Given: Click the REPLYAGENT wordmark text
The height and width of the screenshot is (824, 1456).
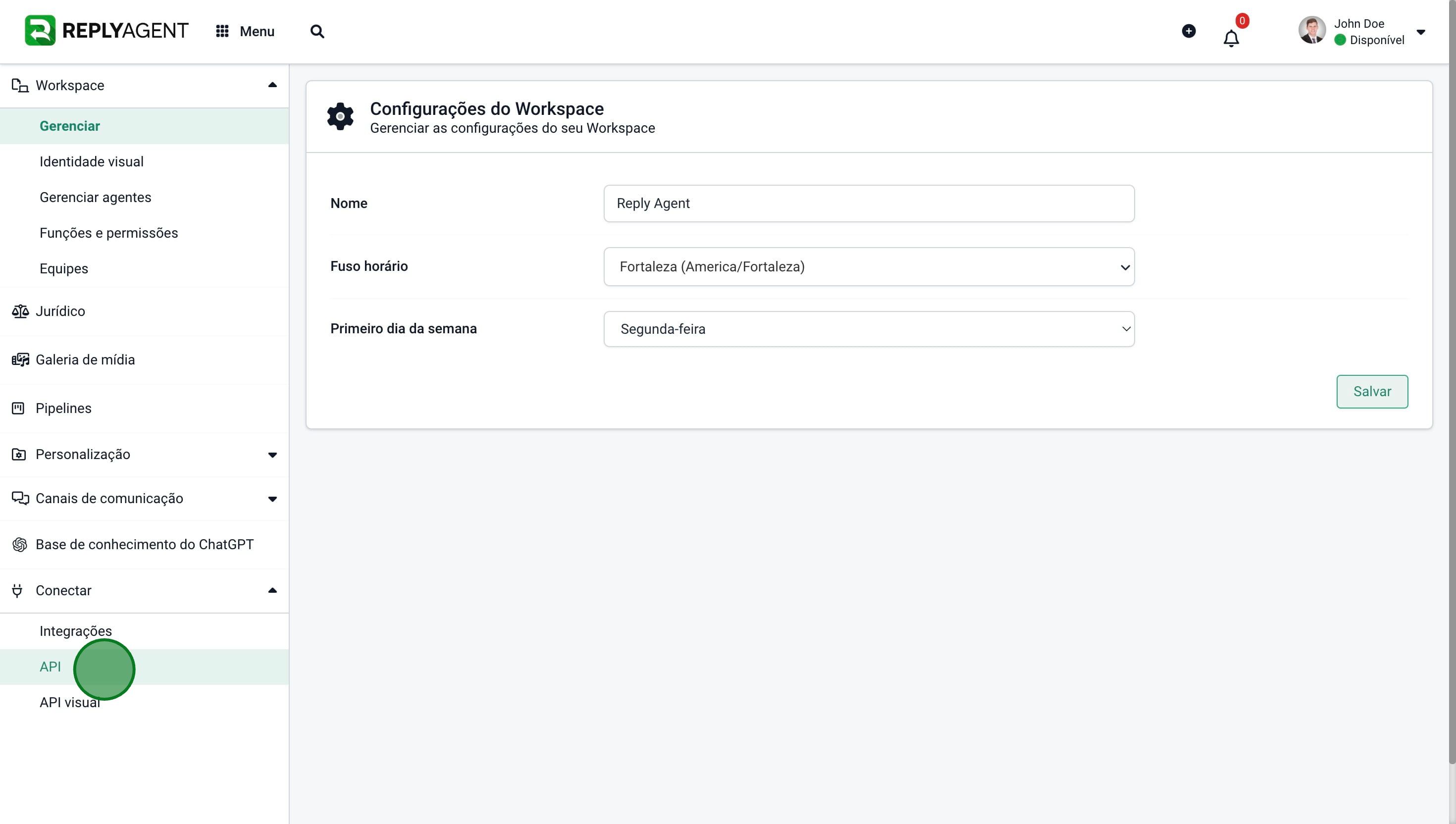Looking at the screenshot, I should coord(125,31).
